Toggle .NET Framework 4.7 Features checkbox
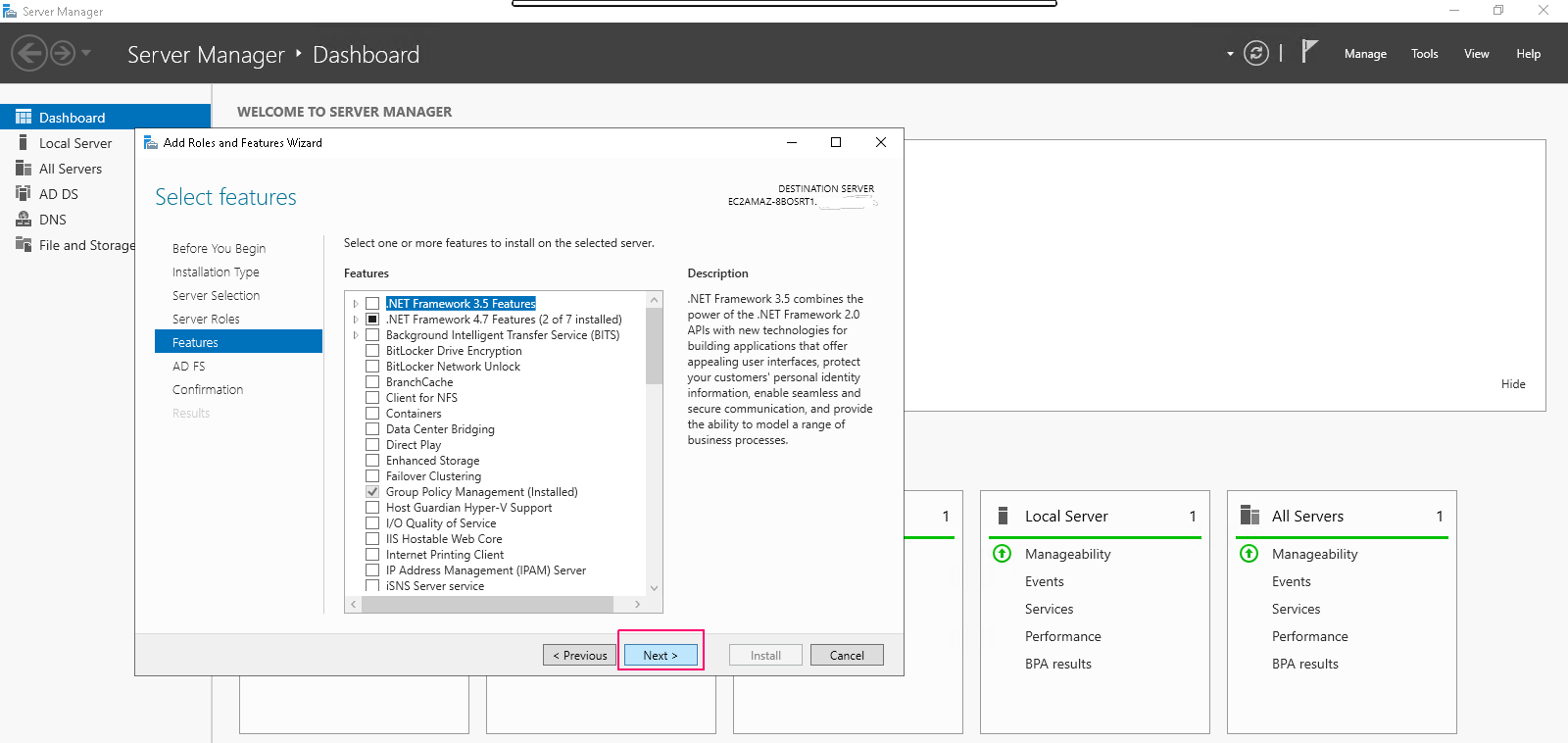 click(372, 320)
